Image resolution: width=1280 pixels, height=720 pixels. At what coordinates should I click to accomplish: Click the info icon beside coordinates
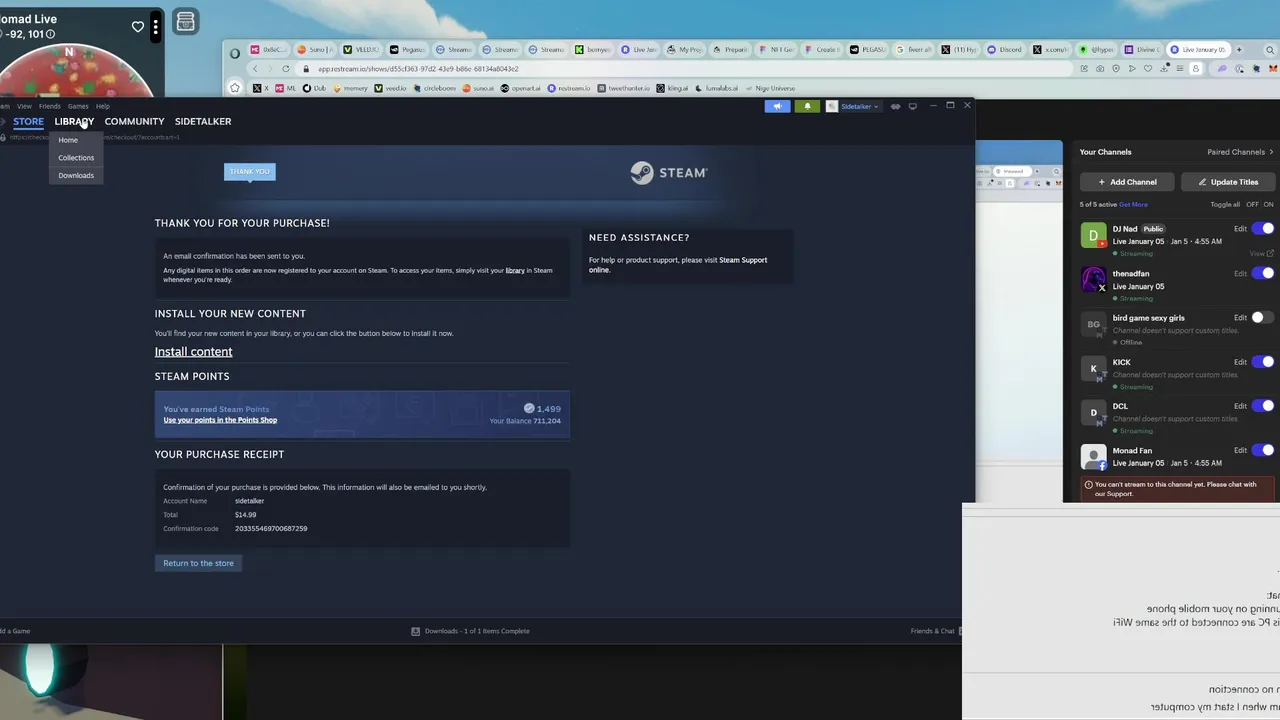tap(50, 34)
